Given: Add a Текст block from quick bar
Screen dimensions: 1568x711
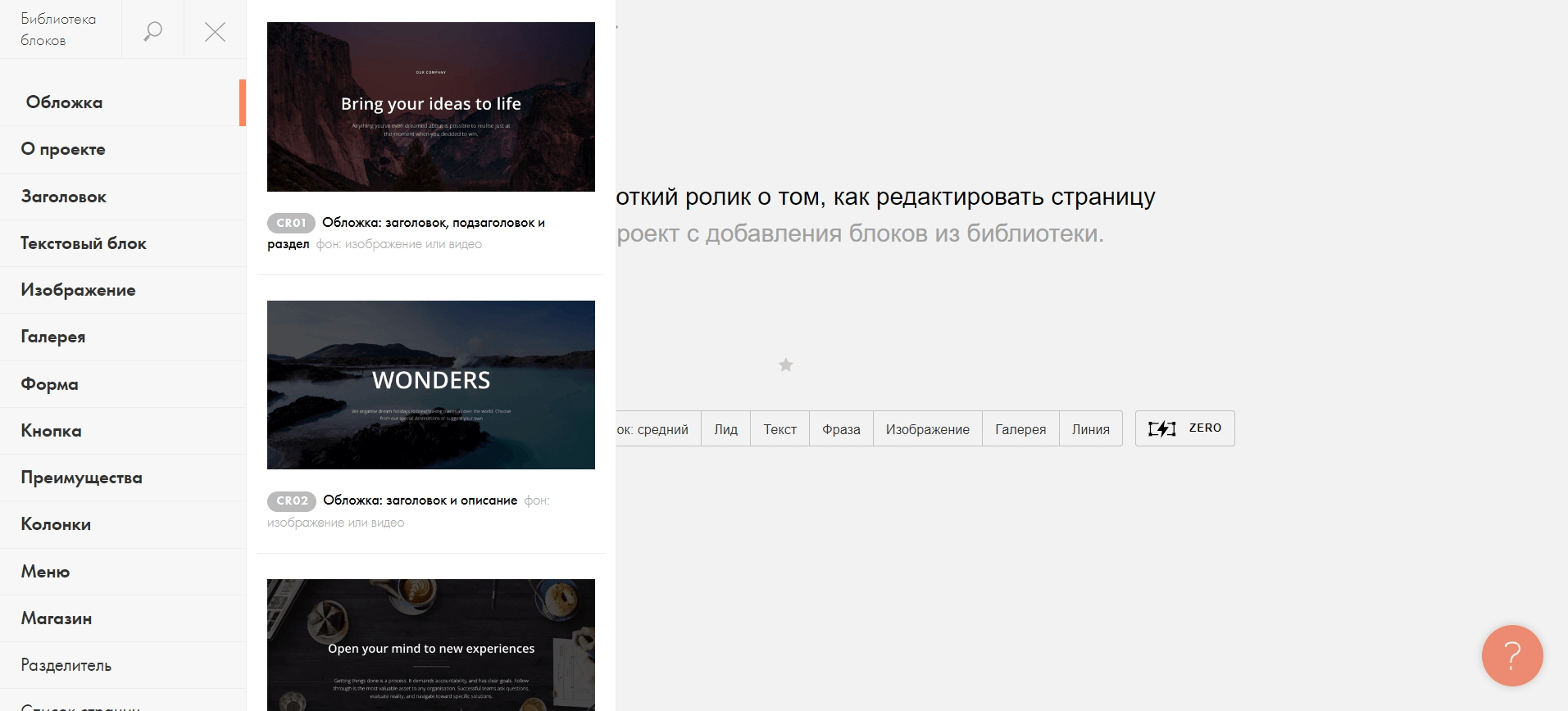Looking at the screenshot, I should coord(779,429).
